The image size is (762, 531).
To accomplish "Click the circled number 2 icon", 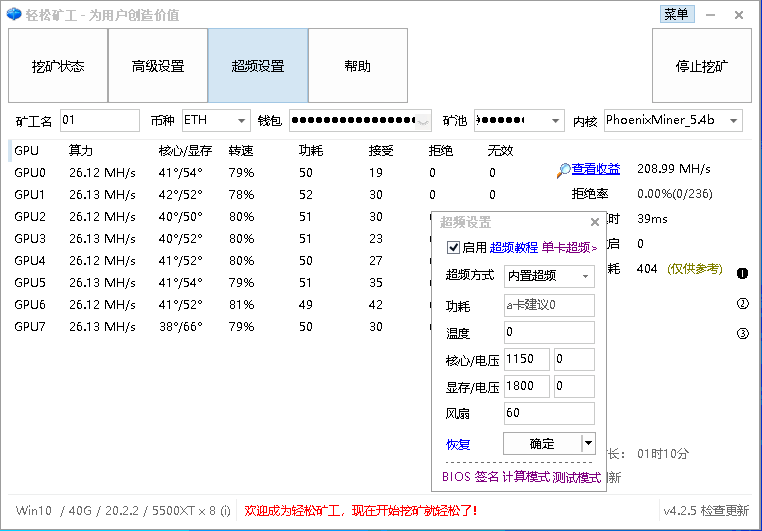I will tap(743, 304).
